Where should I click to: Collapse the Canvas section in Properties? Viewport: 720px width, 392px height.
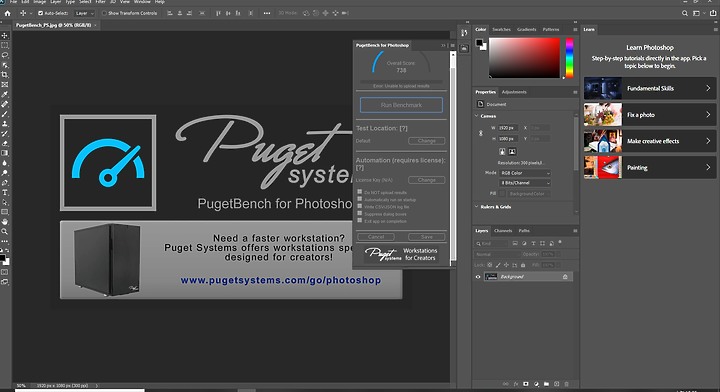tap(476, 116)
